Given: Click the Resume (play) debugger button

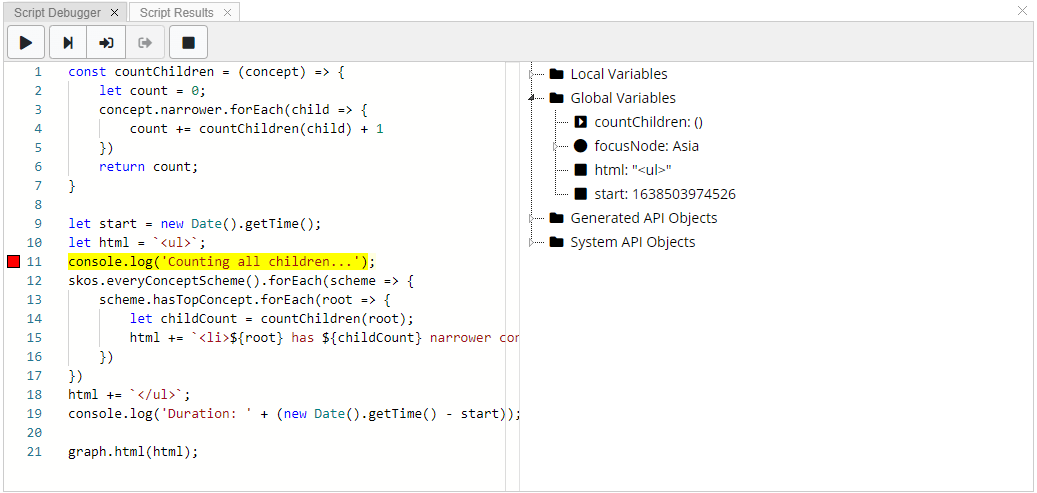Looking at the screenshot, I should pos(26,43).
